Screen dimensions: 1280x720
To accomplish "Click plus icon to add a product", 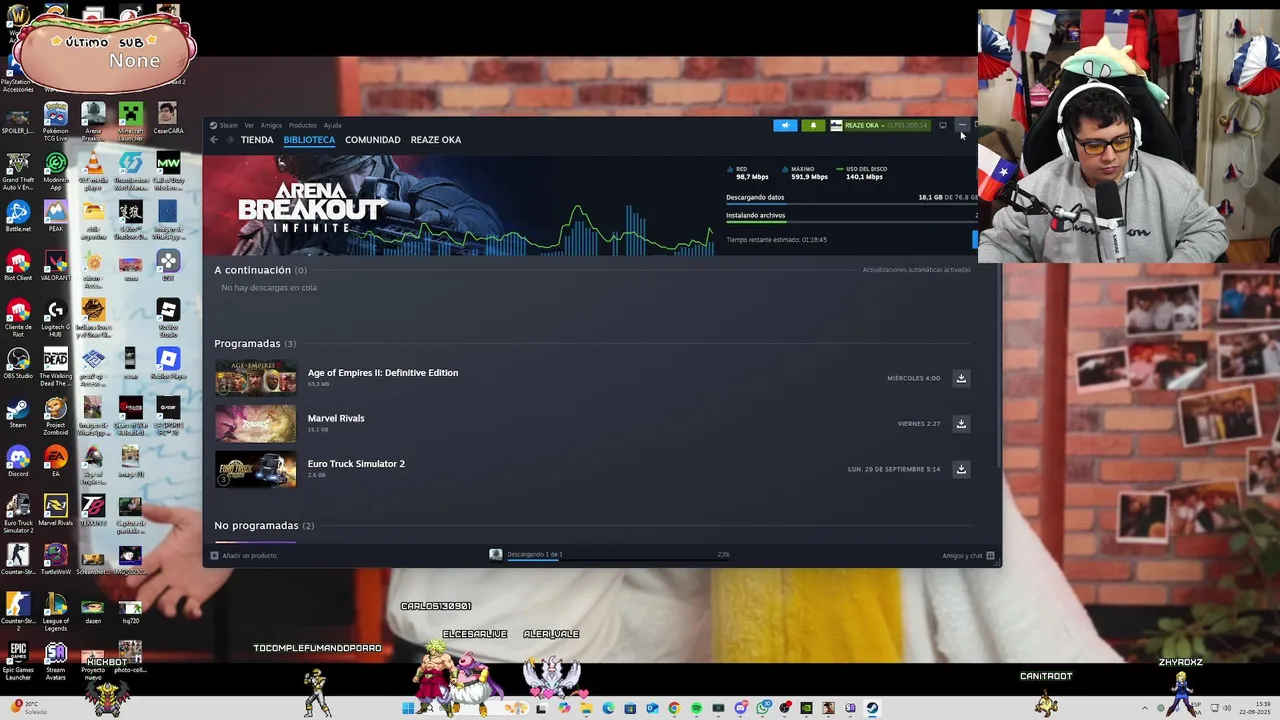I will click(x=215, y=556).
